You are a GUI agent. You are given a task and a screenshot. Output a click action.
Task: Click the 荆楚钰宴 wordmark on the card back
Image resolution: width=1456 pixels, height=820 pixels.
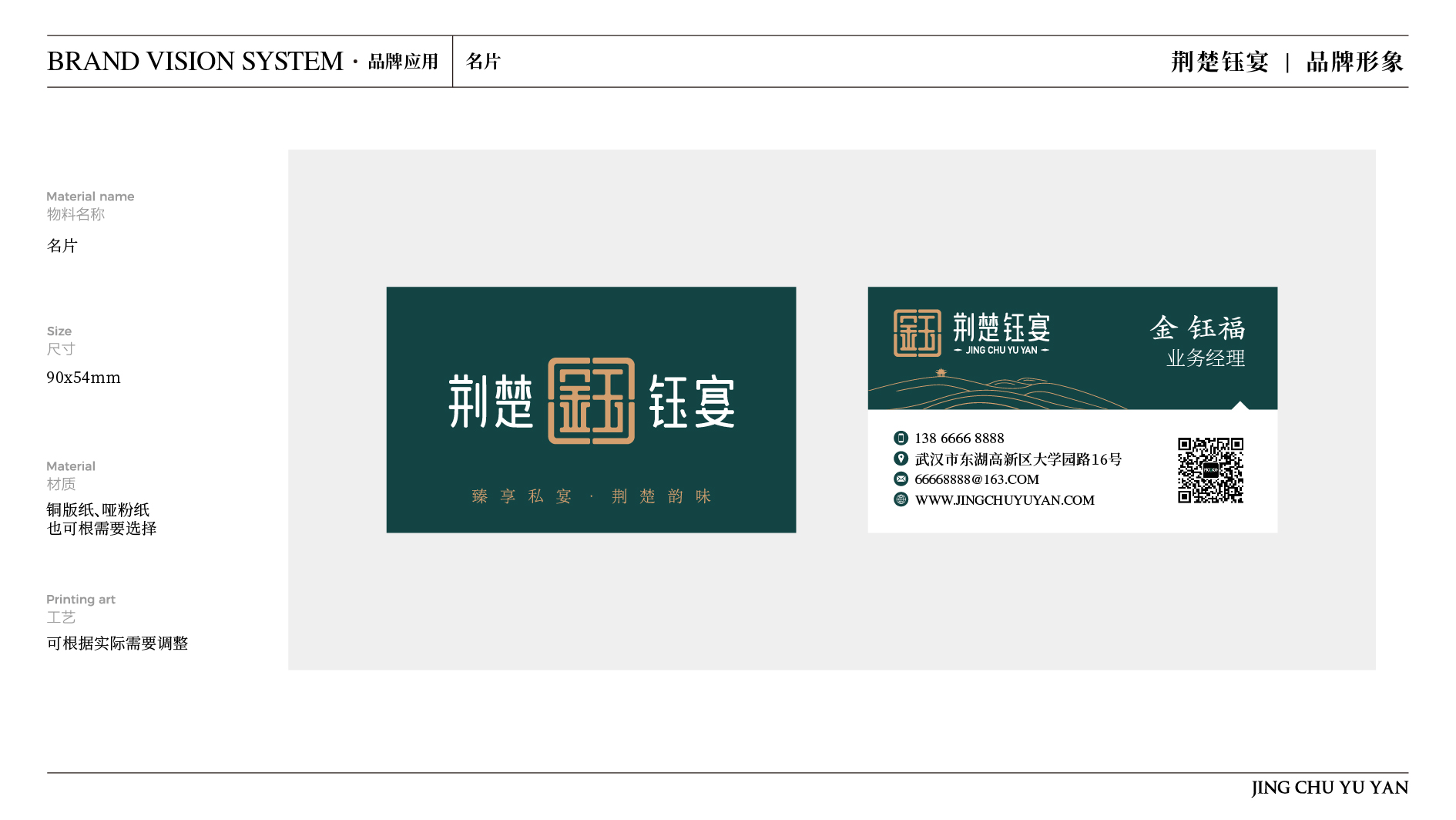1001,327
